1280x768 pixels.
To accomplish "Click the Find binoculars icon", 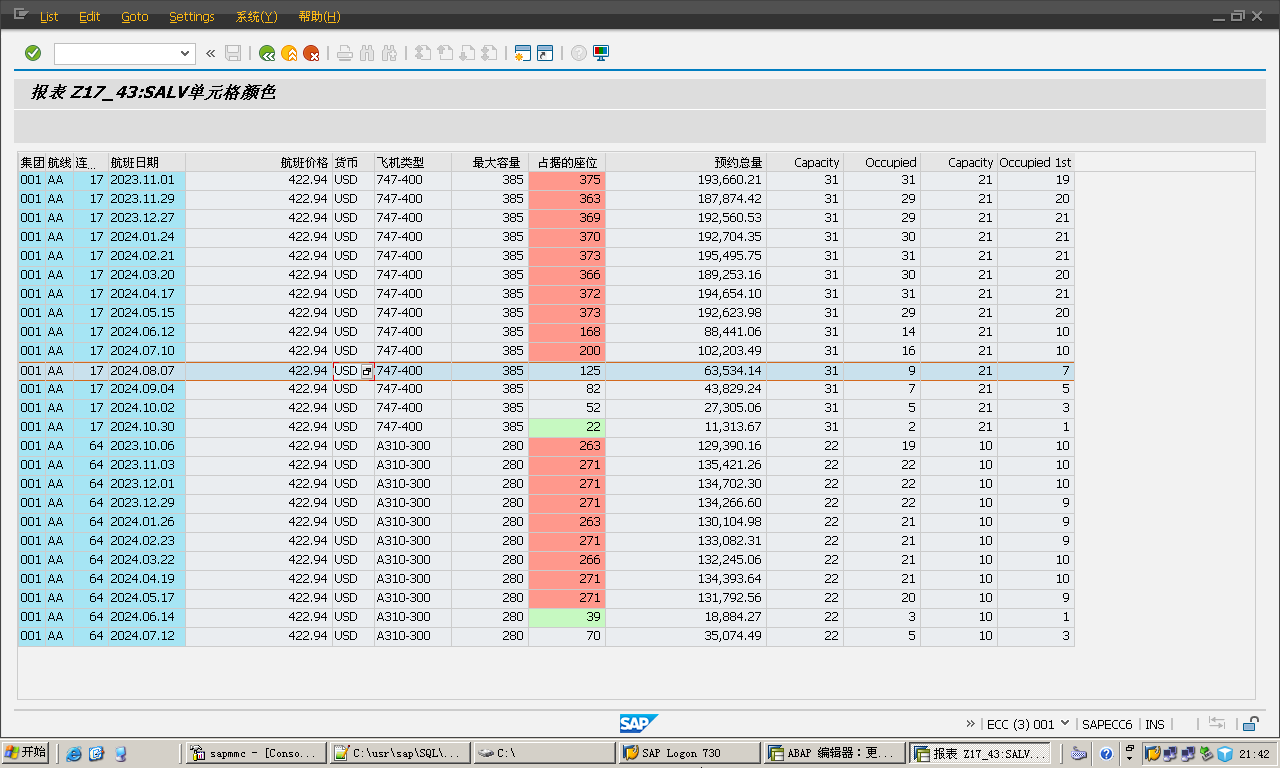I will (x=367, y=53).
